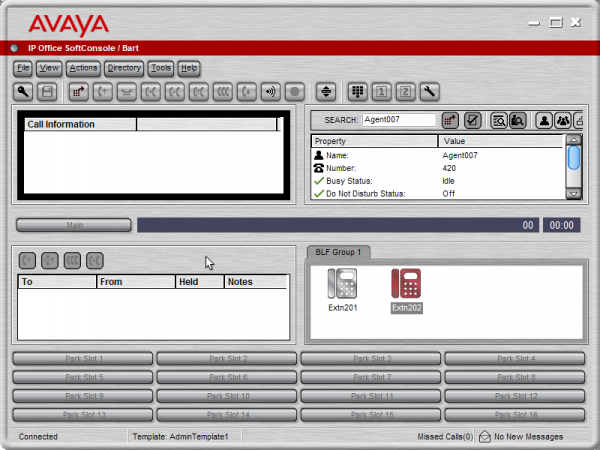Click Template: AdminTemplate1 in the status bar
The width and height of the screenshot is (600, 450).
[x=180, y=437]
